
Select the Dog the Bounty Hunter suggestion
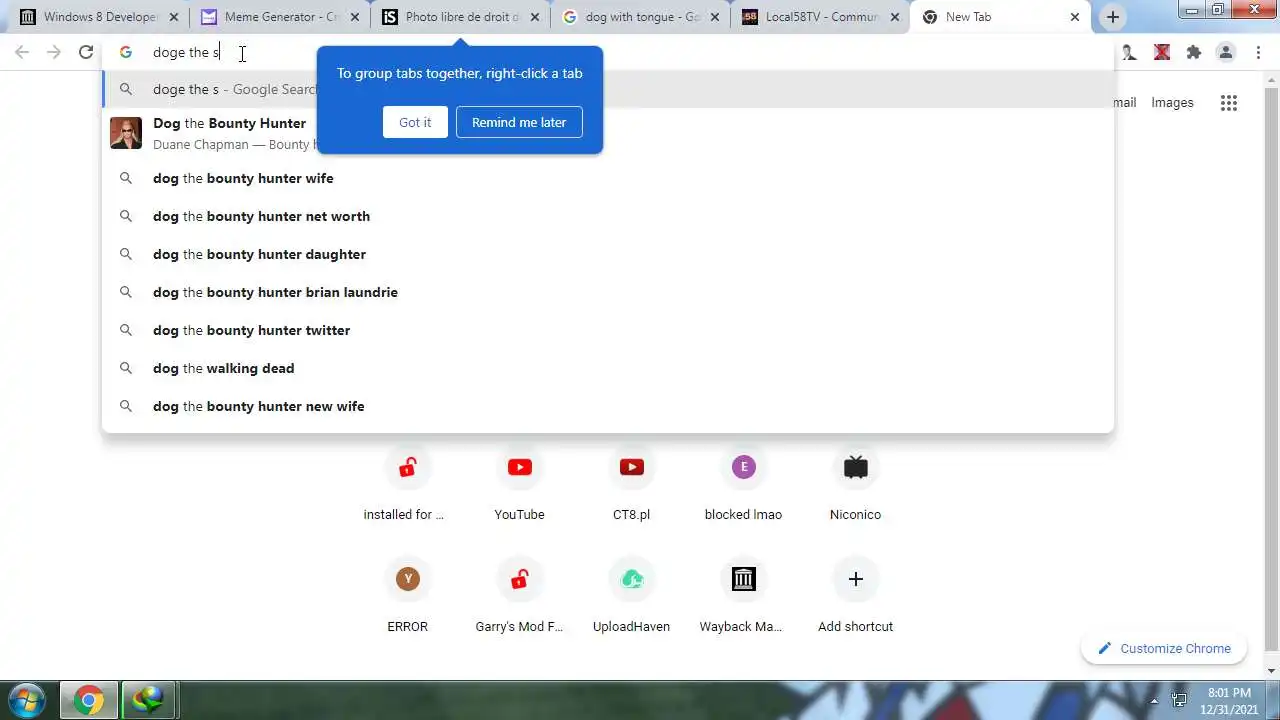[x=608, y=133]
